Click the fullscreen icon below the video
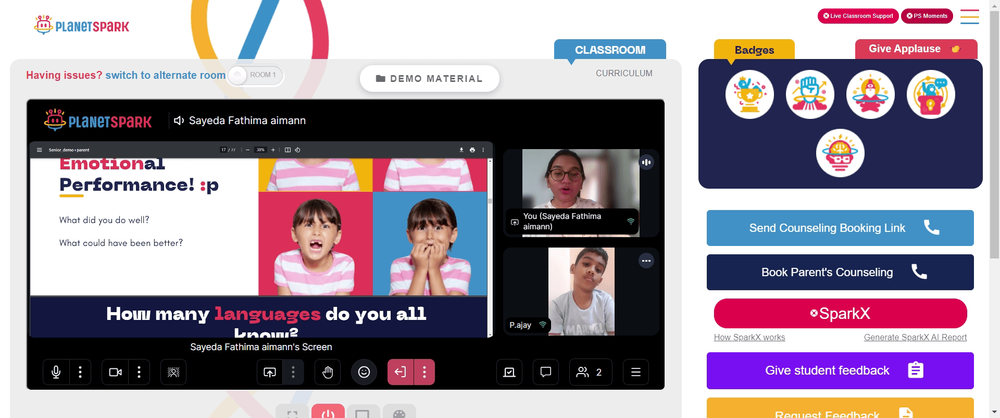 293,412
